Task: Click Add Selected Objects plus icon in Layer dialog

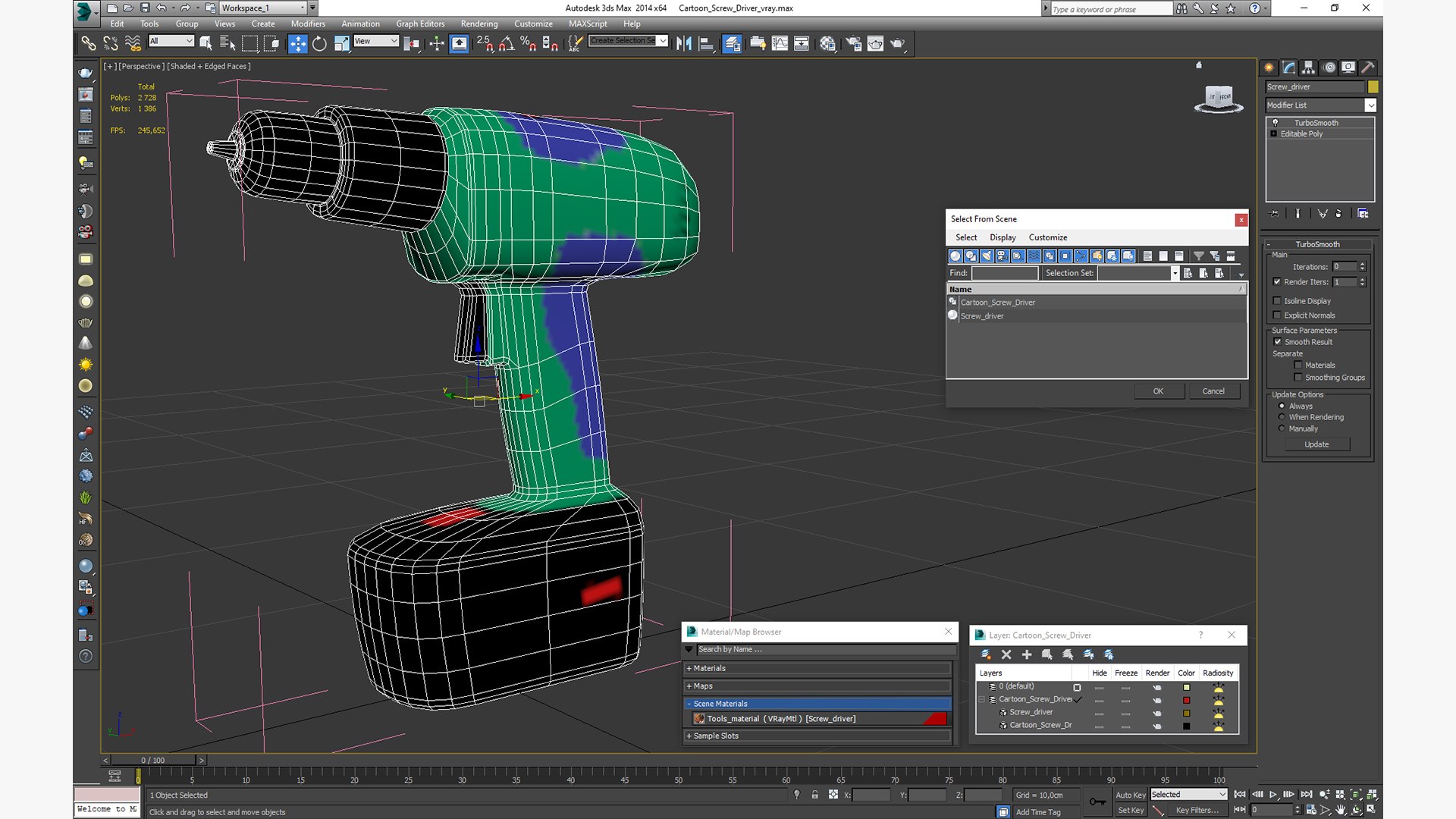Action: click(x=1027, y=654)
